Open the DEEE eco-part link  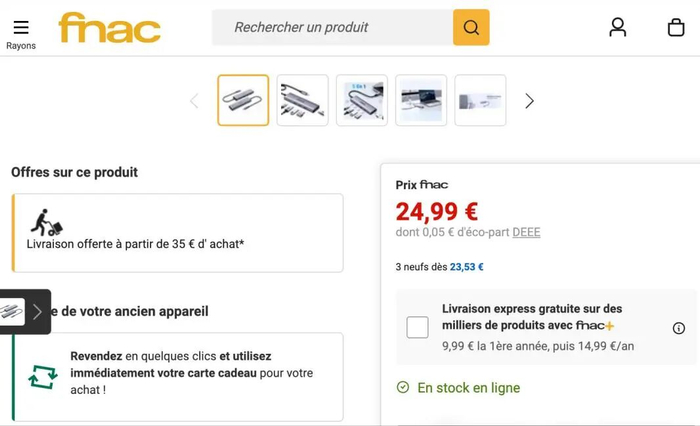coord(526,232)
